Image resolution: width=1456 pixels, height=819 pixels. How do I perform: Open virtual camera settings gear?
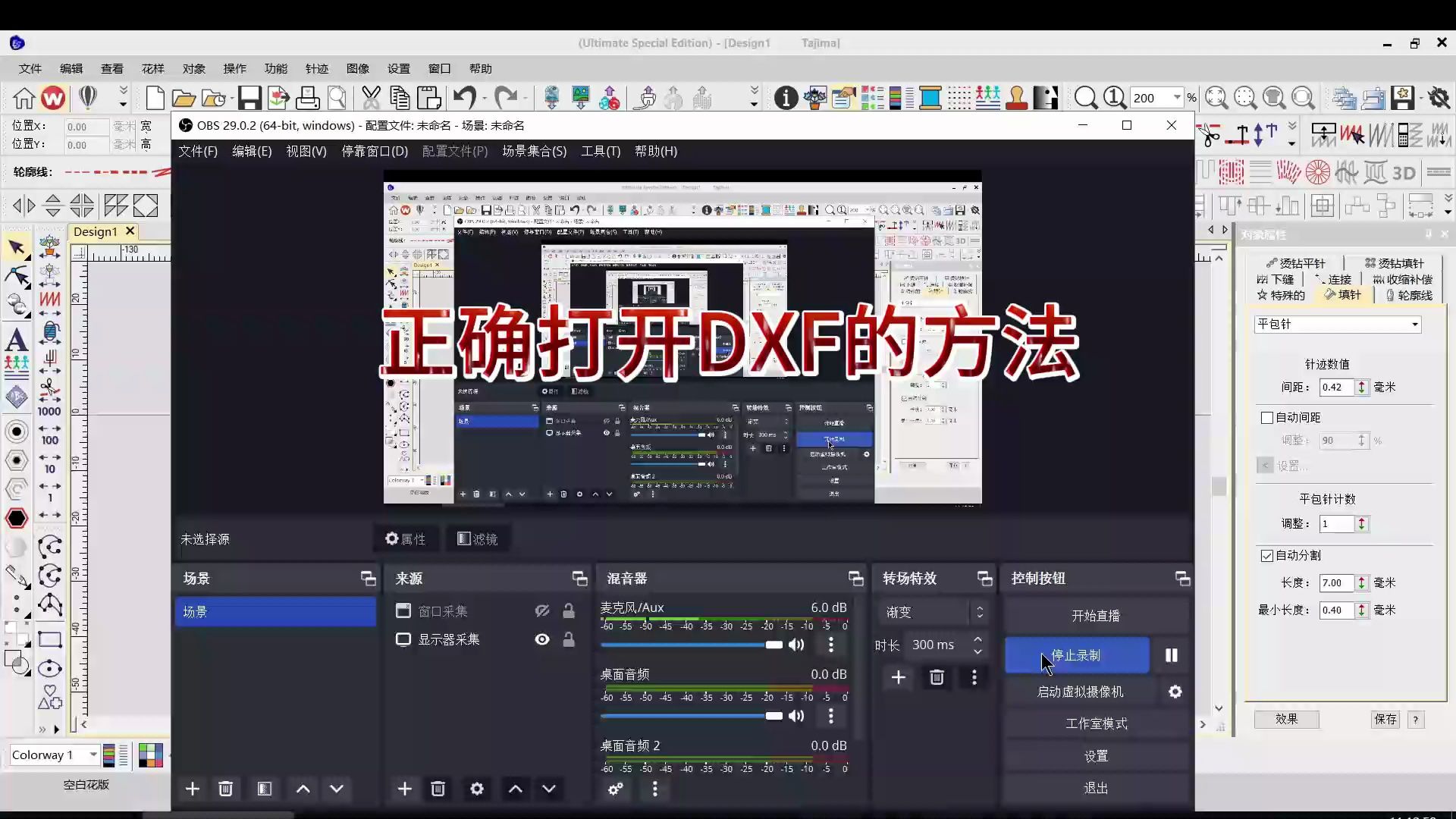tap(1175, 692)
